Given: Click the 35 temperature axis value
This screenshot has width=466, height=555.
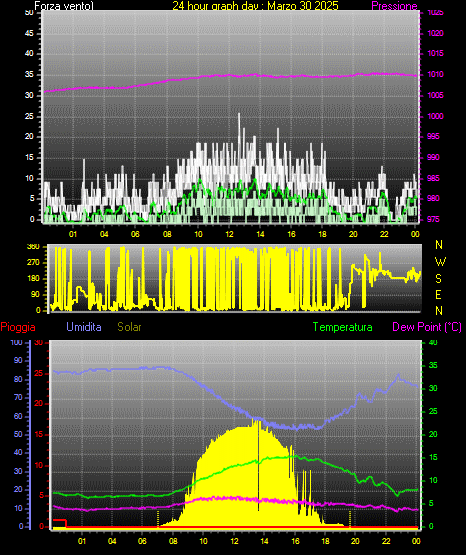Looking at the screenshot, I should 433,365.
